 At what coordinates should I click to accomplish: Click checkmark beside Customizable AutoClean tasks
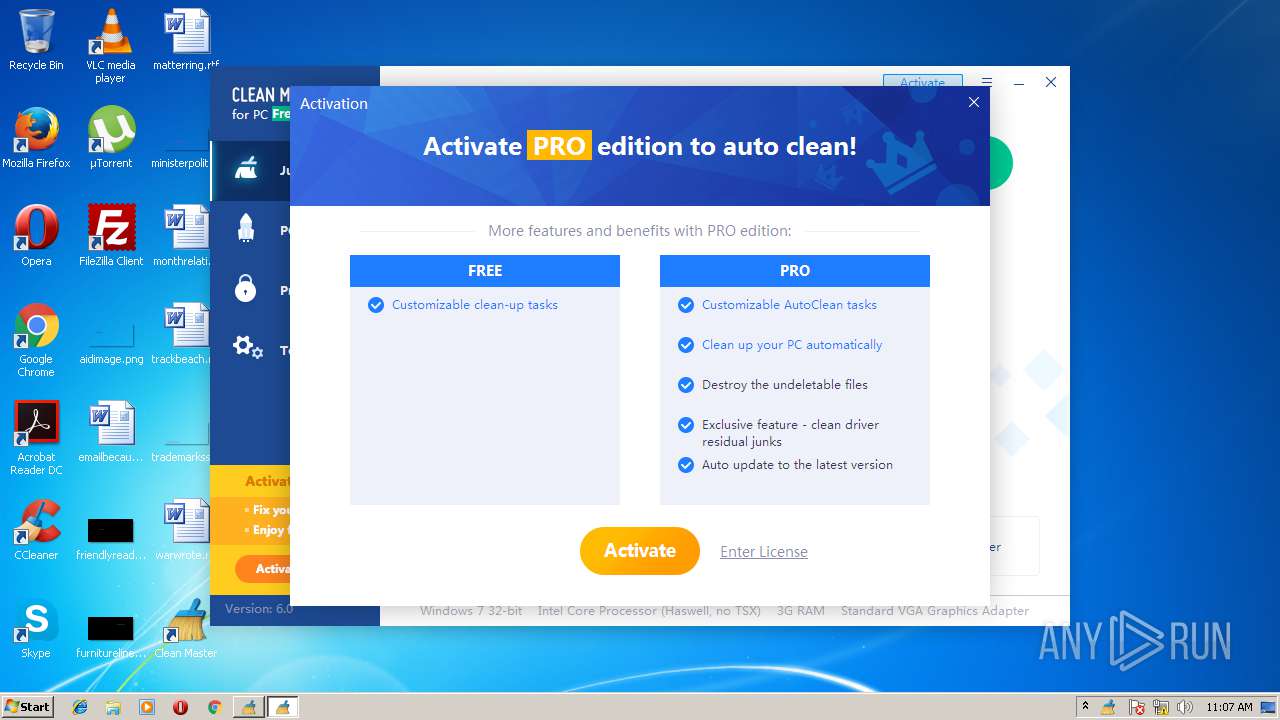tap(686, 305)
